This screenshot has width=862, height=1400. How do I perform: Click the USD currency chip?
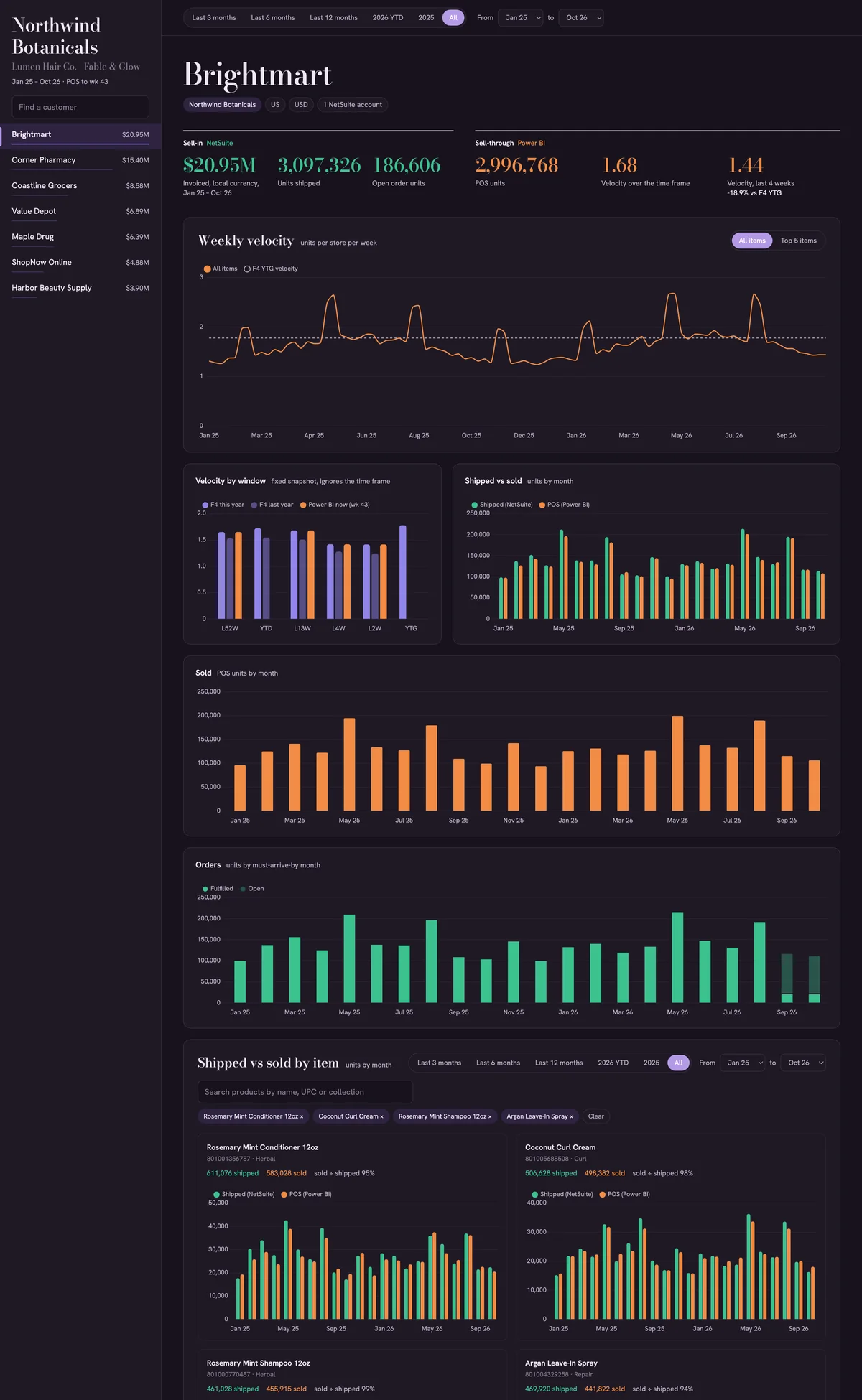point(301,105)
